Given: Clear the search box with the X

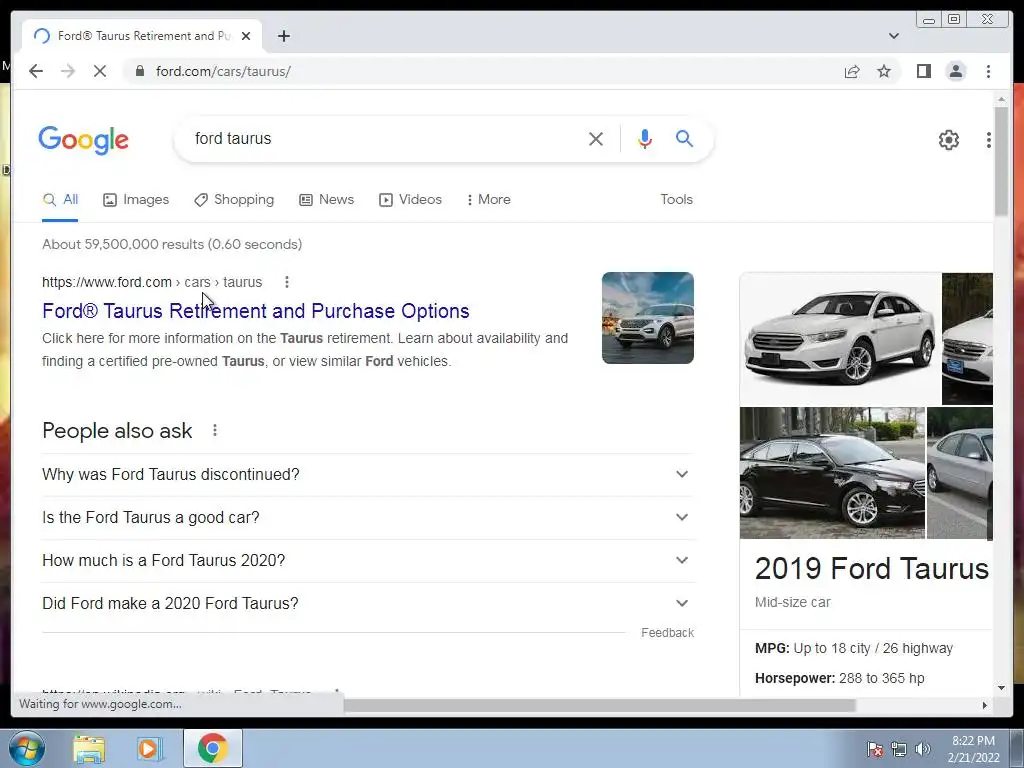Looking at the screenshot, I should click(596, 138).
